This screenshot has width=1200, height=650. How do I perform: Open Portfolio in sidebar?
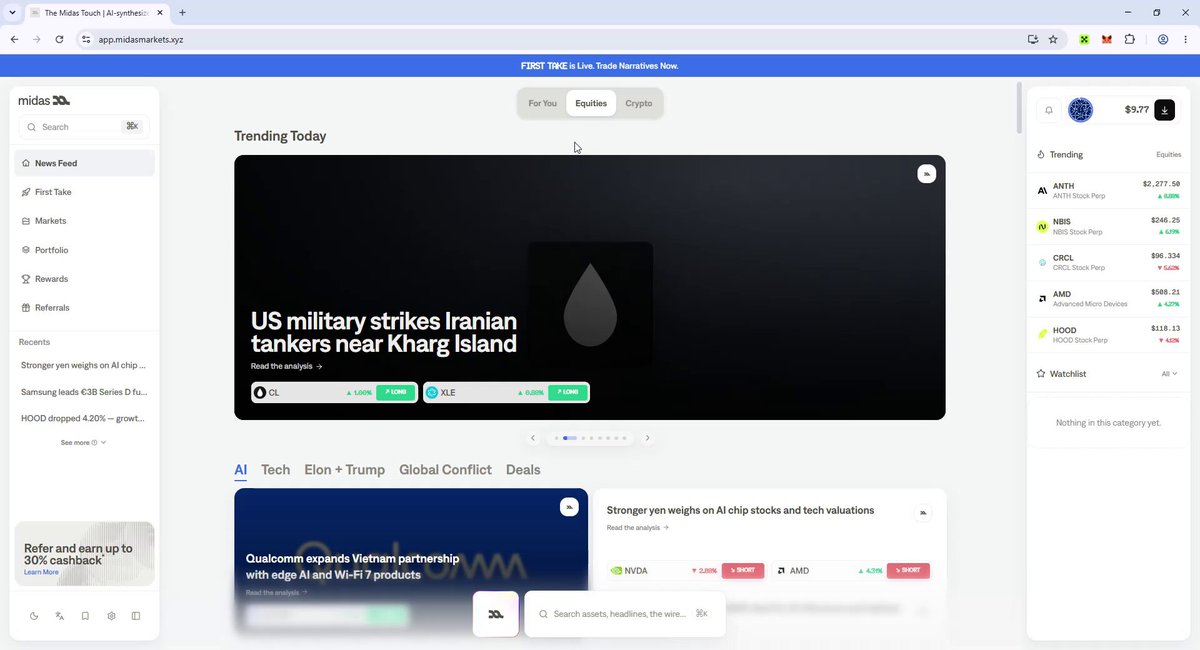[84, 250]
